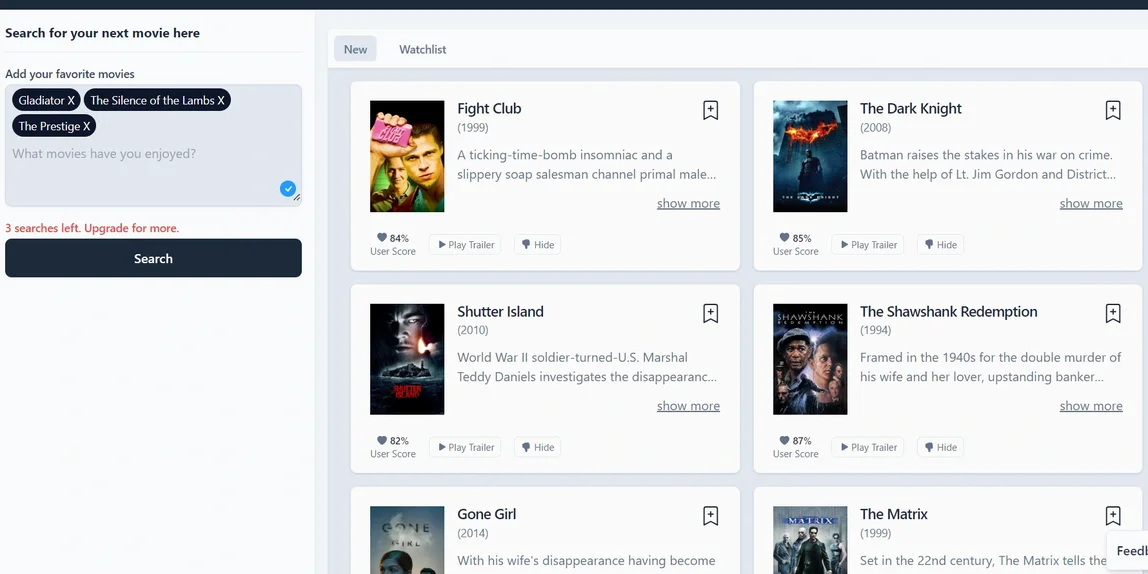
Task: Click the Shutter Island title
Action: click(x=500, y=311)
